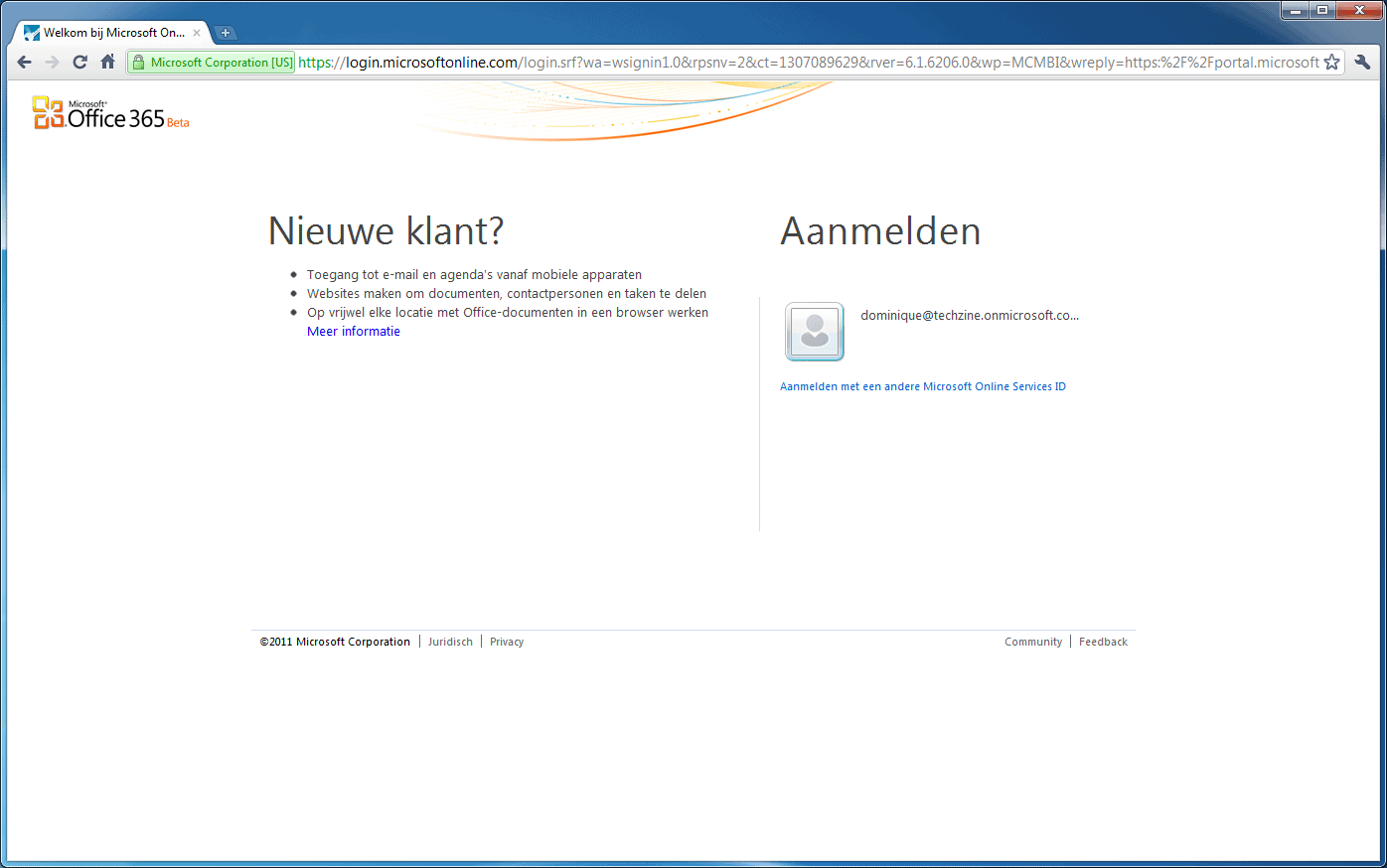
Task: Open the Privacy footer link
Action: tap(507, 642)
